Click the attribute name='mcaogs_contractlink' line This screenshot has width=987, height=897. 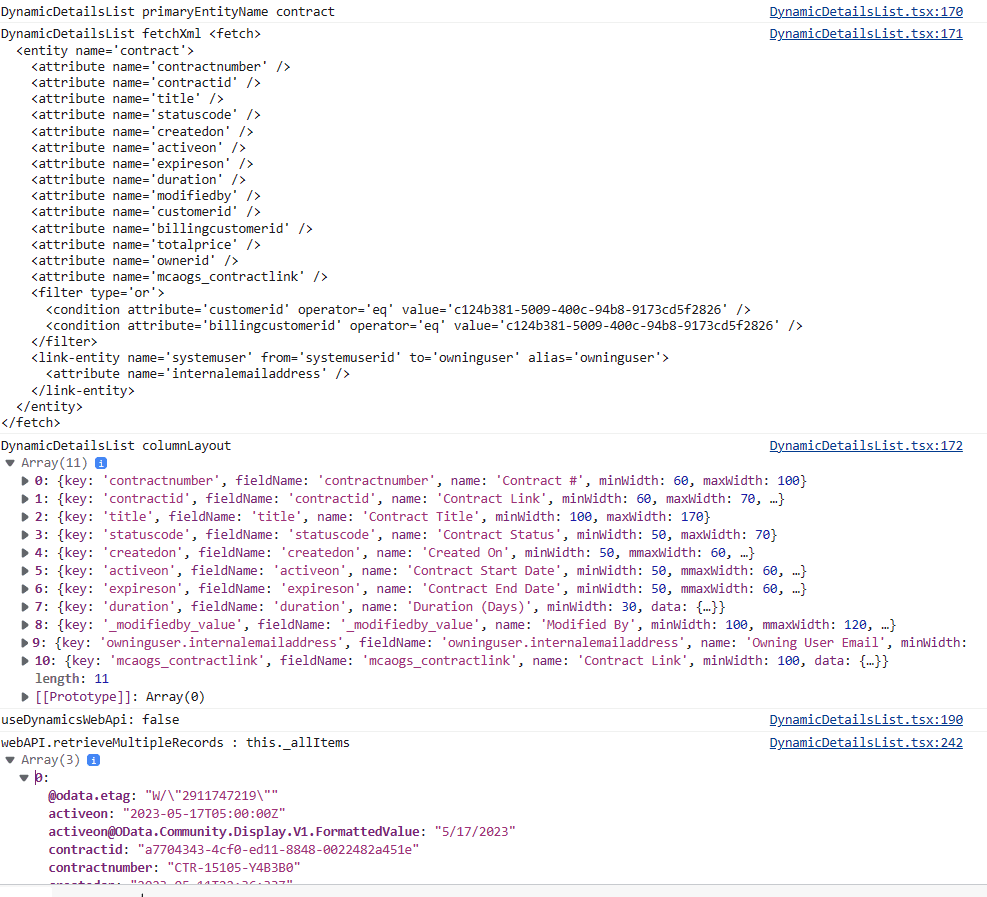pos(179,276)
